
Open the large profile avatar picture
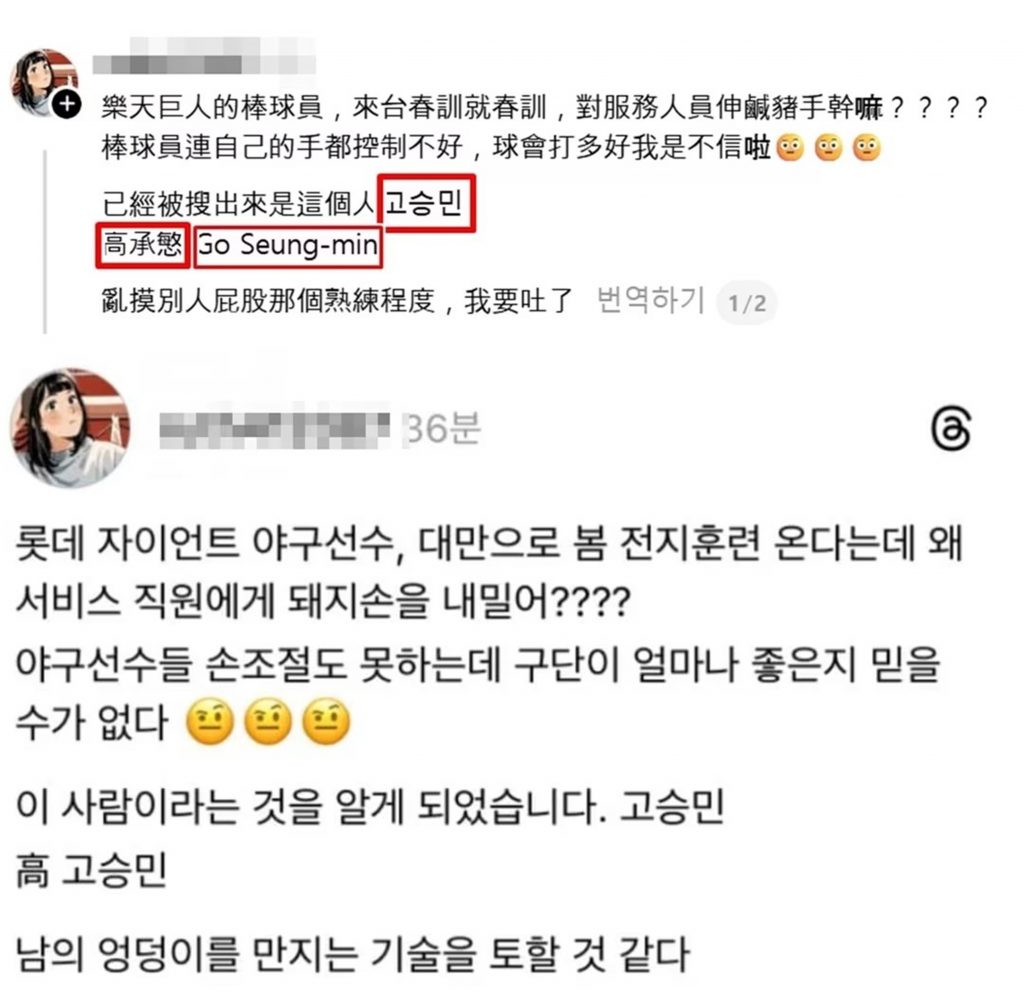point(71,428)
